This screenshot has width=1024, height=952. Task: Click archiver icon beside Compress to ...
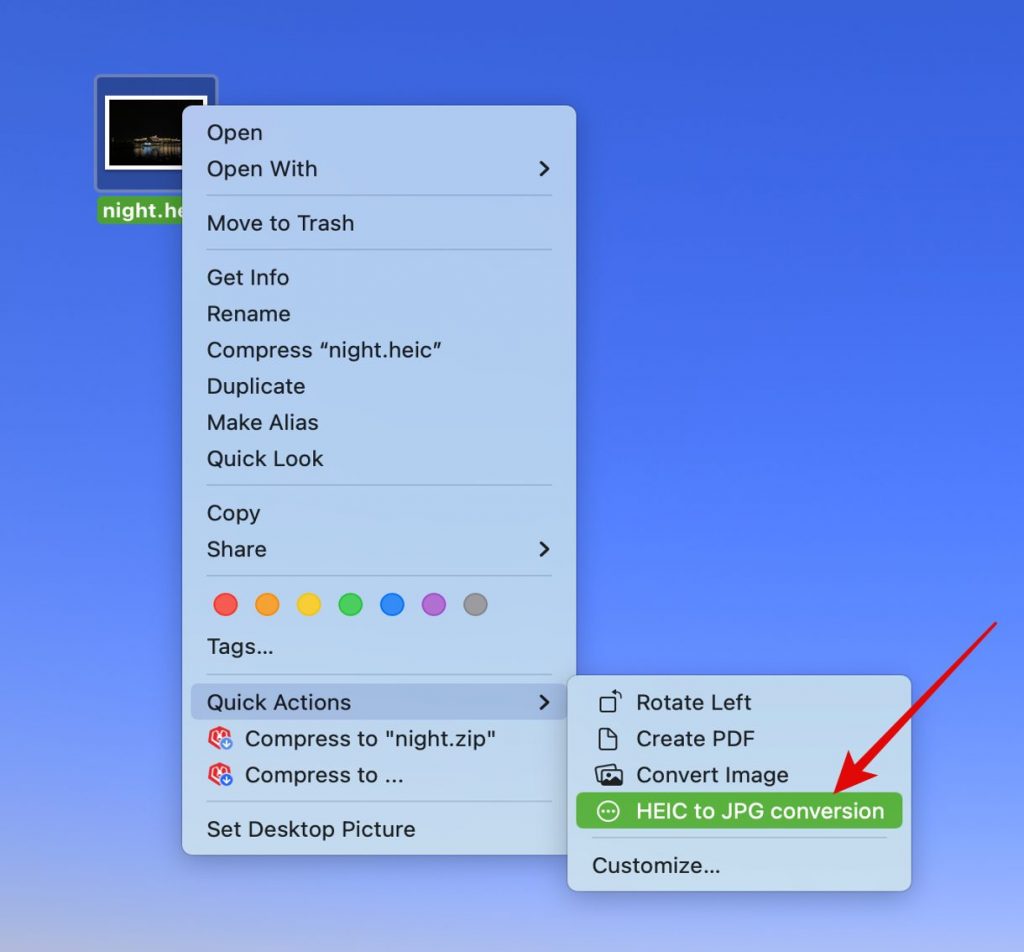pyautogui.click(x=219, y=775)
